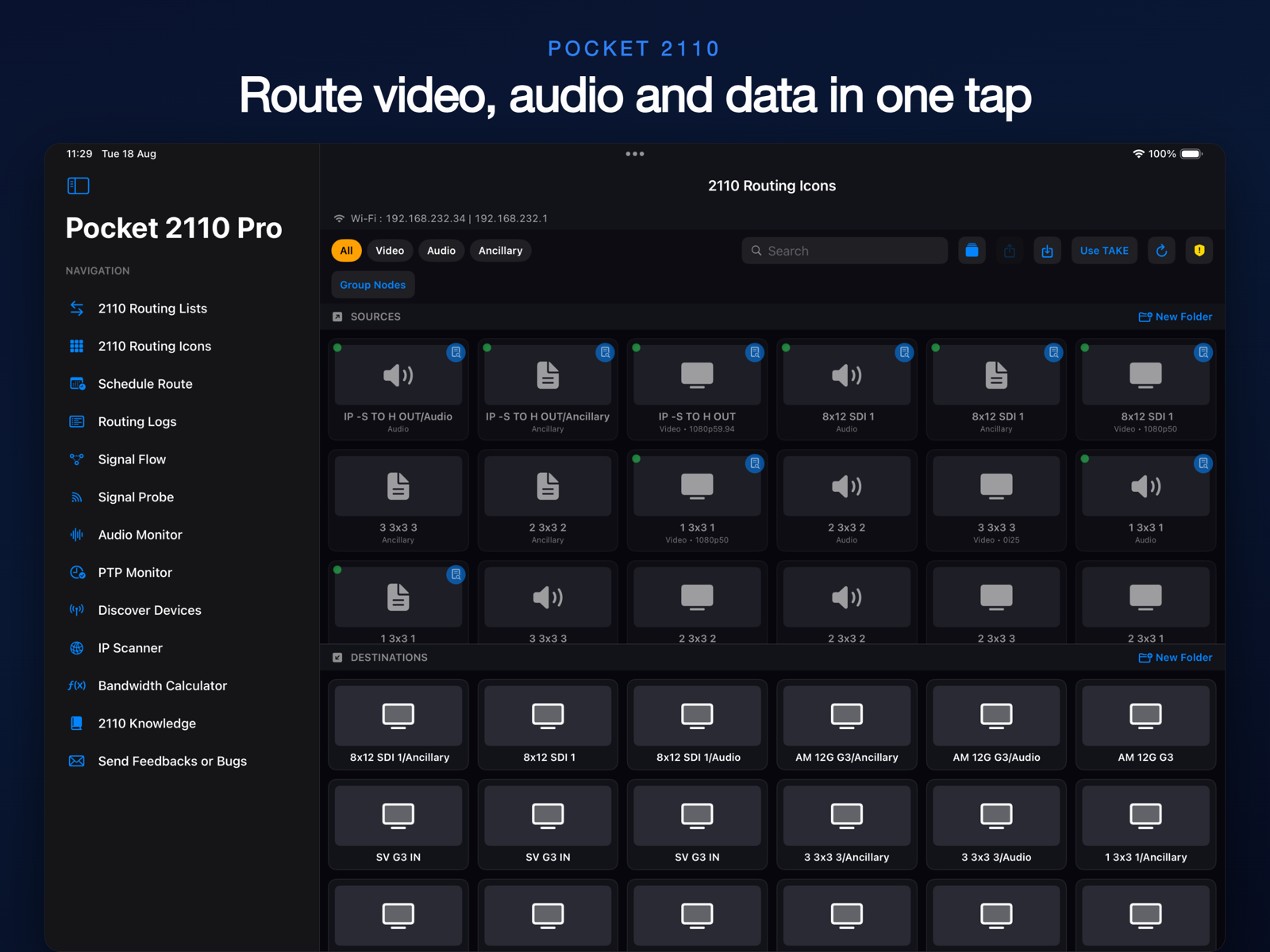Image resolution: width=1270 pixels, height=952 pixels.
Task: Click the yellow warning shield icon
Action: point(1199,251)
